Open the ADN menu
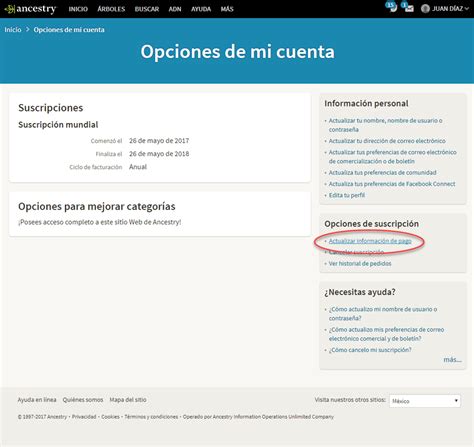This screenshot has width=474, height=447. pyautogui.click(x=175, y=9)
